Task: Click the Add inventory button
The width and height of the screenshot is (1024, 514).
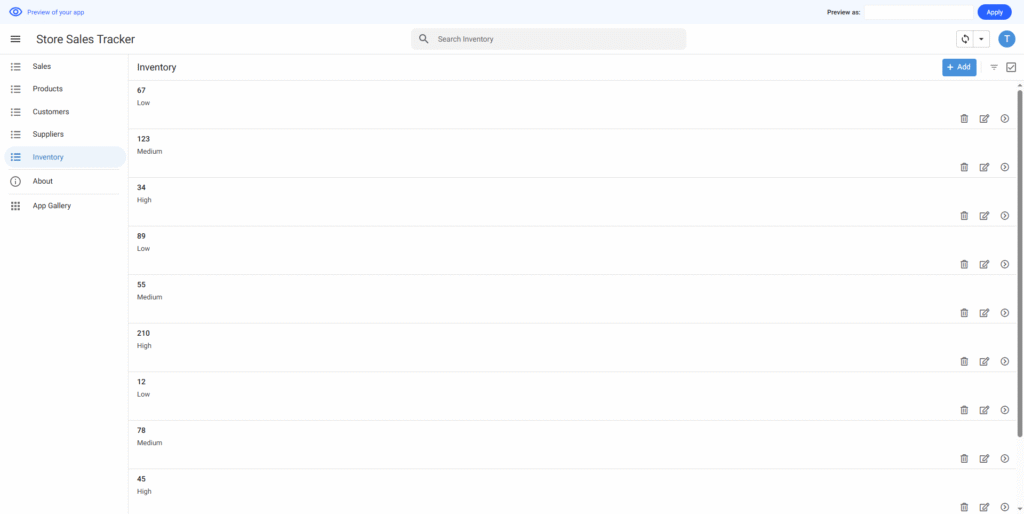Action: [958, 67]
